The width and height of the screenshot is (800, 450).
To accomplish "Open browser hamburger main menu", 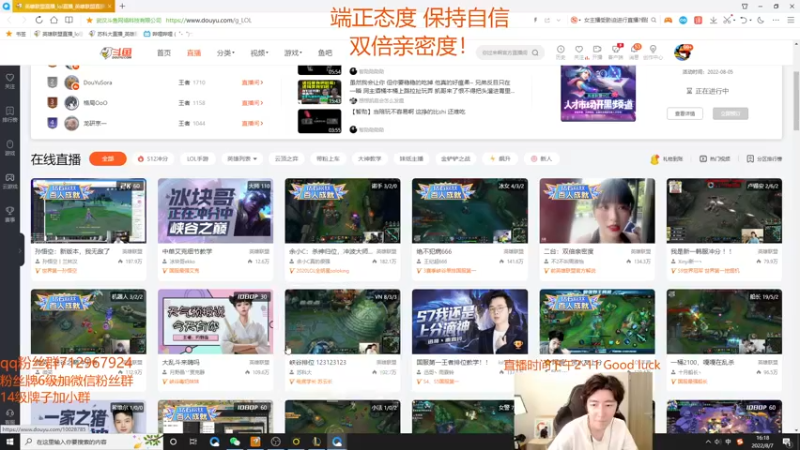I will (x=790, y=20).
